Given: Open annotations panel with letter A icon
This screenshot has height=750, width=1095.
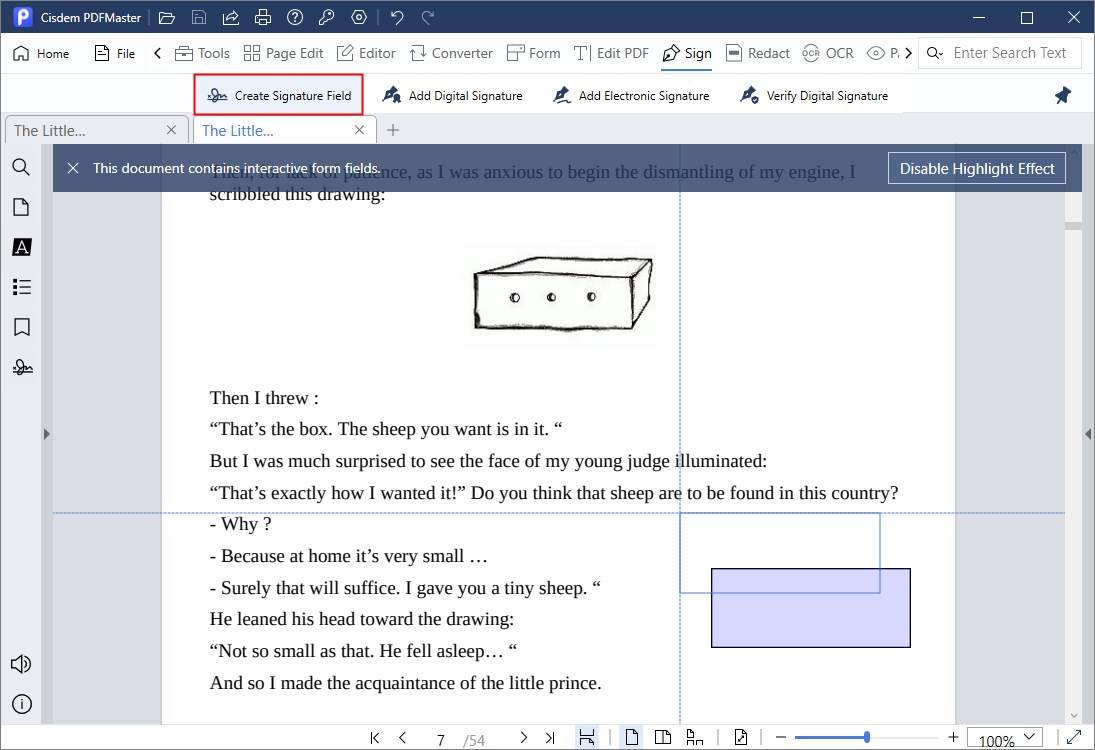Looking at the screenshot, I should point(22,247).
